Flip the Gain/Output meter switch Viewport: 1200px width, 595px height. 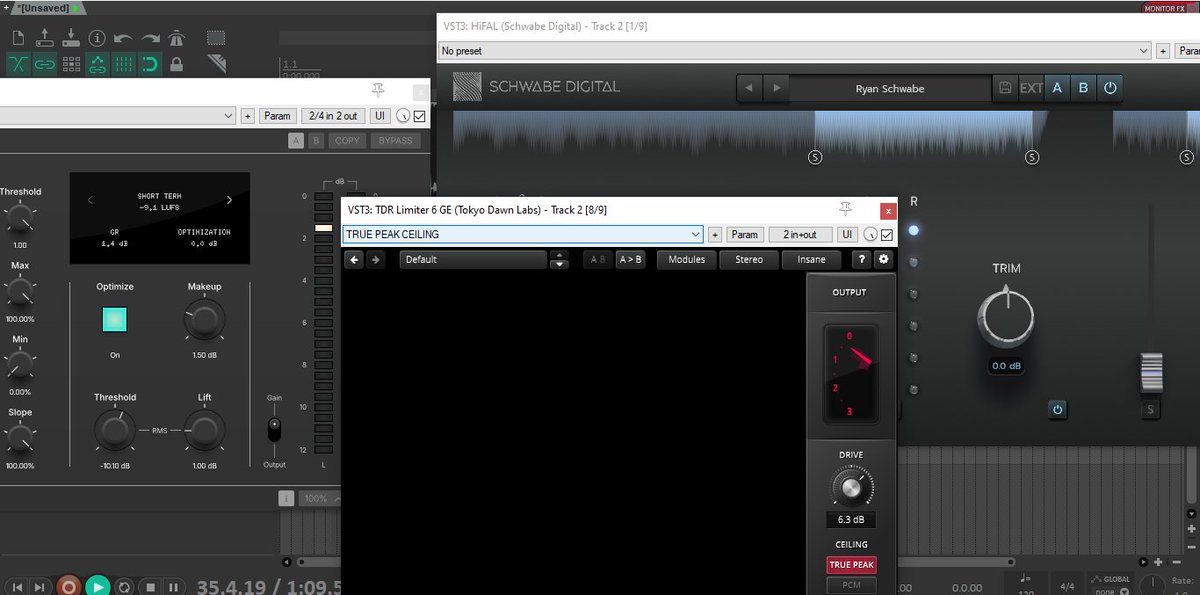[x=274, y=430]
